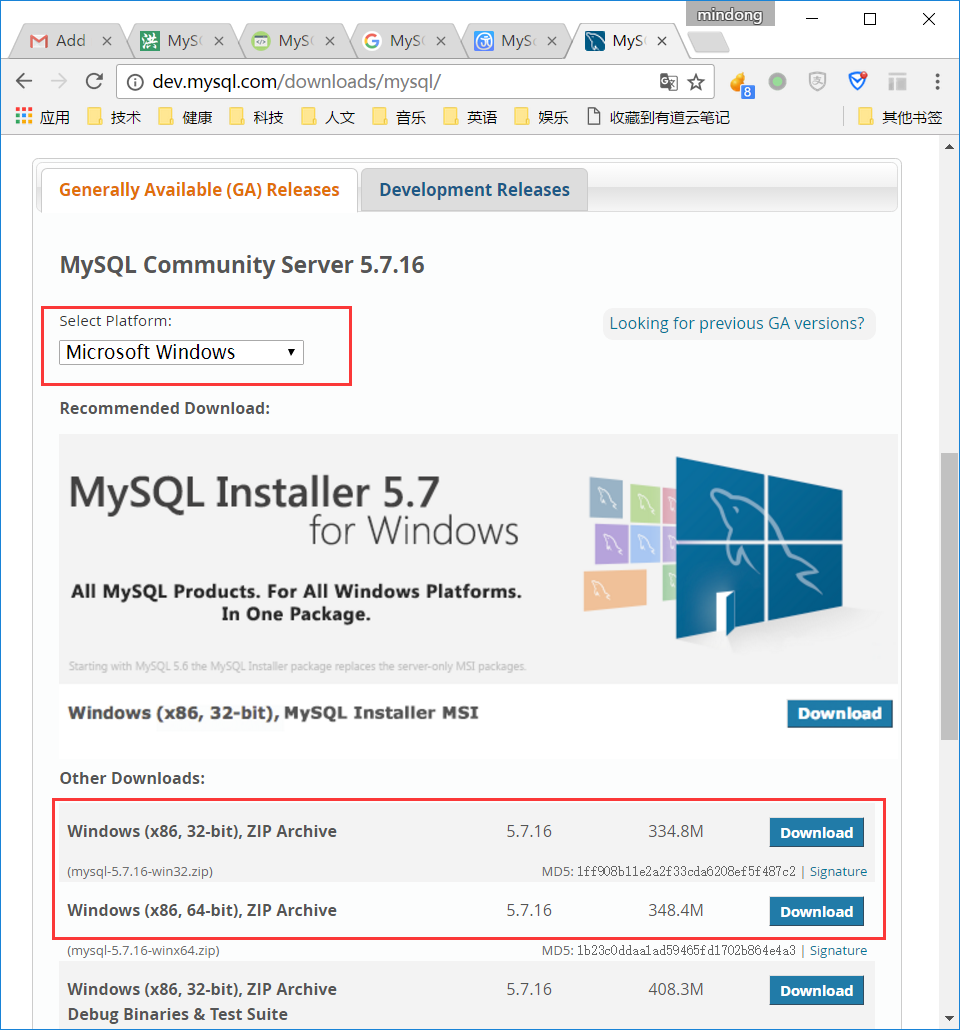
Task: Open the 健康 bookmarks folder
Action: (186, 117)
